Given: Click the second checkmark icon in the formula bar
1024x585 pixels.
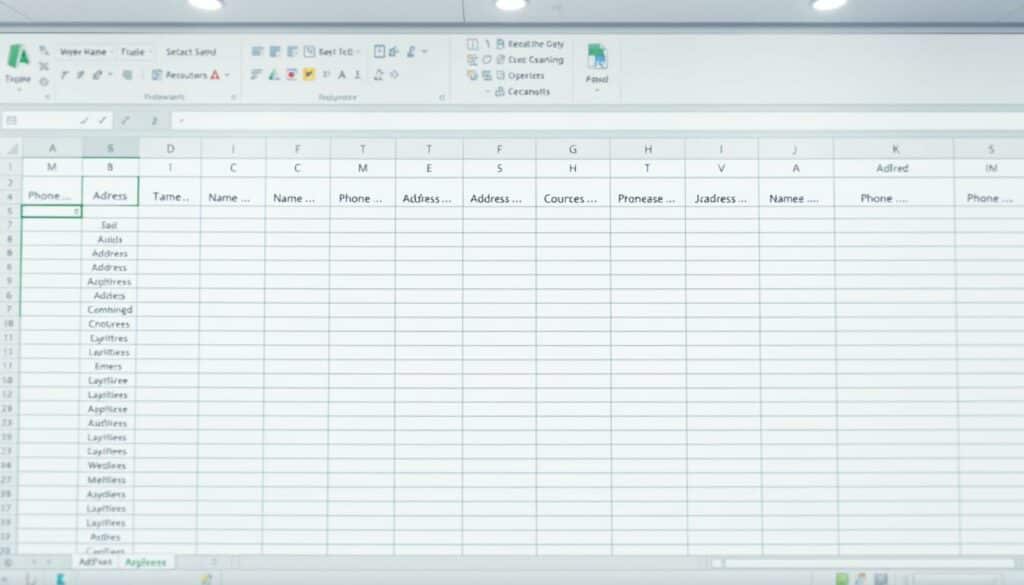Looking at the screenshot, I should (103, 120).
